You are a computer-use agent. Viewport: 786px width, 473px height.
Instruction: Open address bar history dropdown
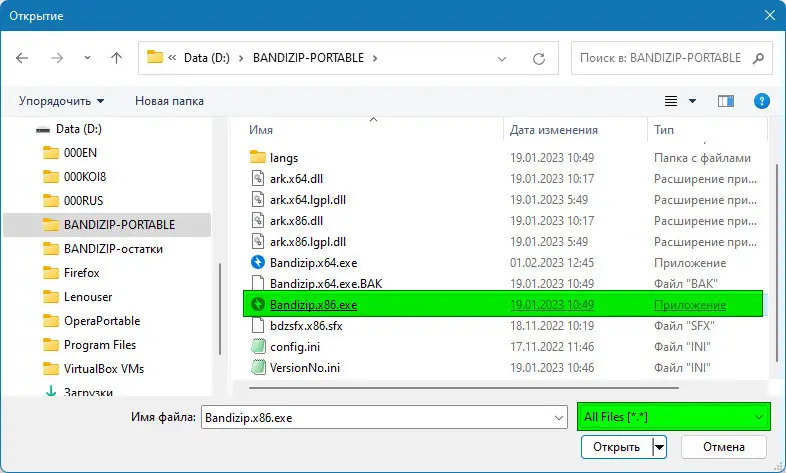(x=502, y=59)
